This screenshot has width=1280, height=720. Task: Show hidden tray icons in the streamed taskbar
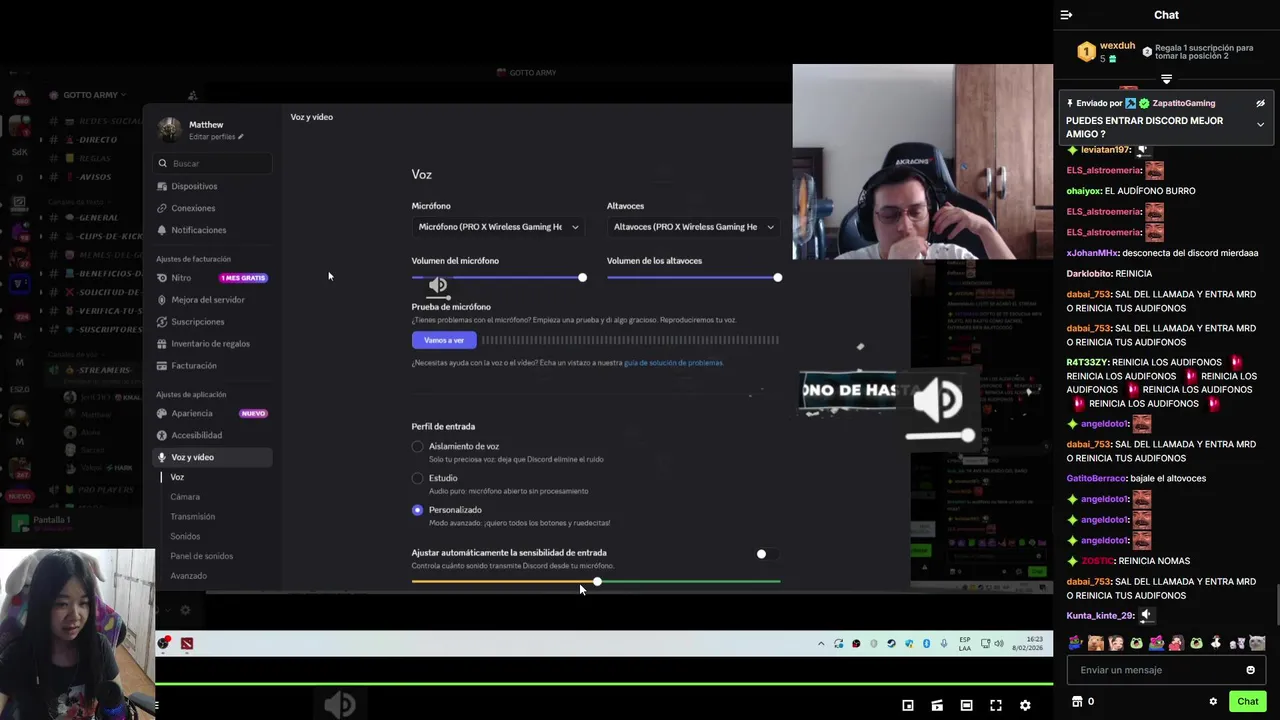point(821,643)
